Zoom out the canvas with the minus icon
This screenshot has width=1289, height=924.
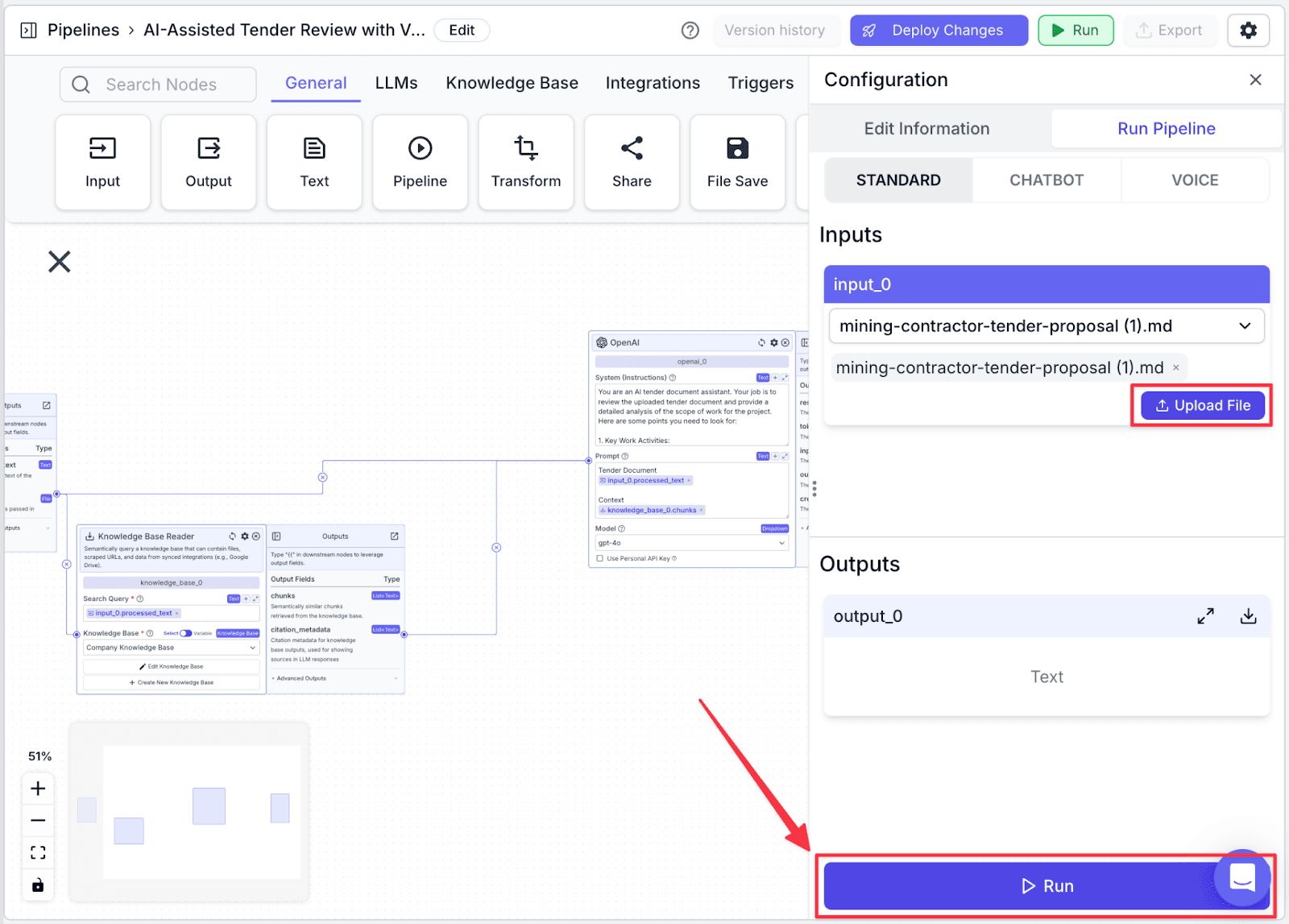click(x=38, y=821)
